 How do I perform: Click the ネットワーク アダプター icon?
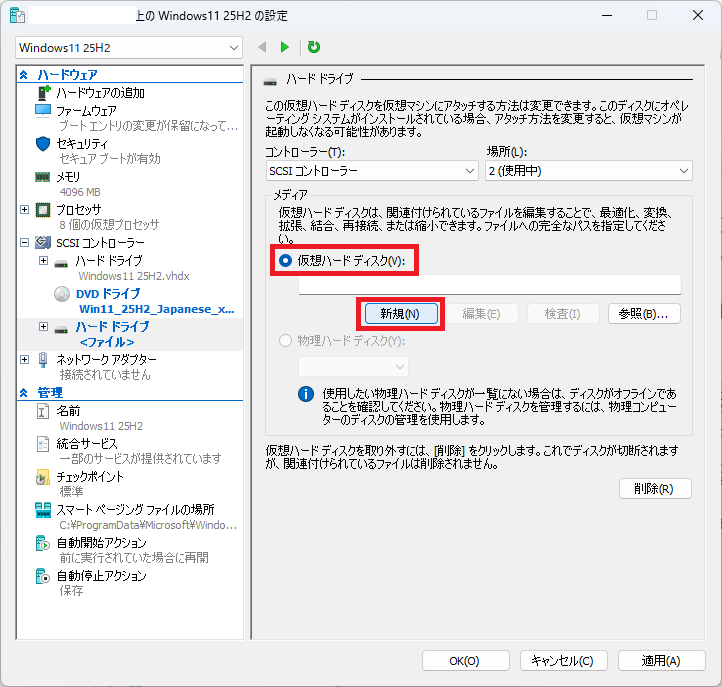coord(43,360)
